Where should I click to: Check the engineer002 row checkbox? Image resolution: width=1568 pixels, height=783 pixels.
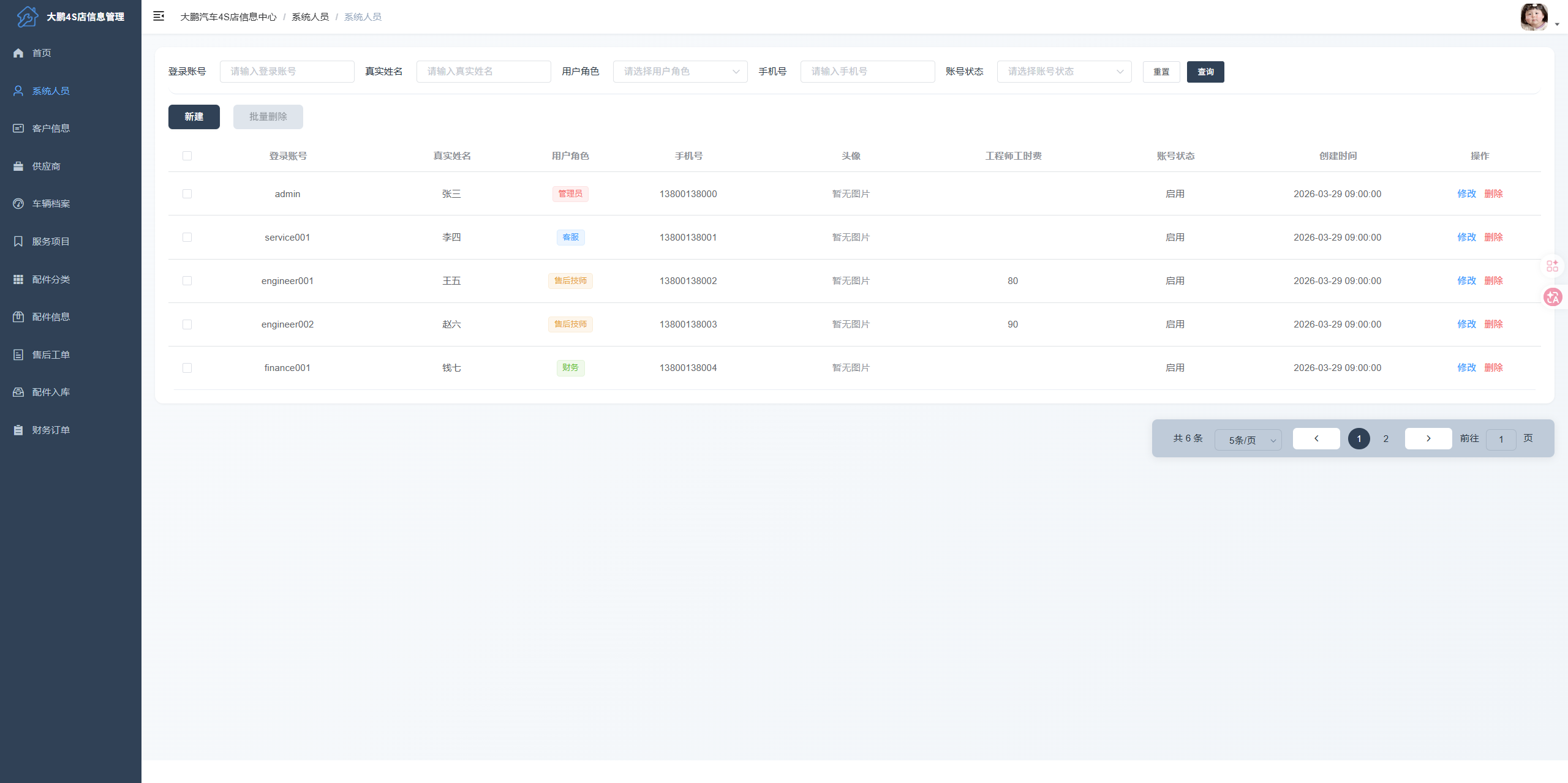point(187,324)
